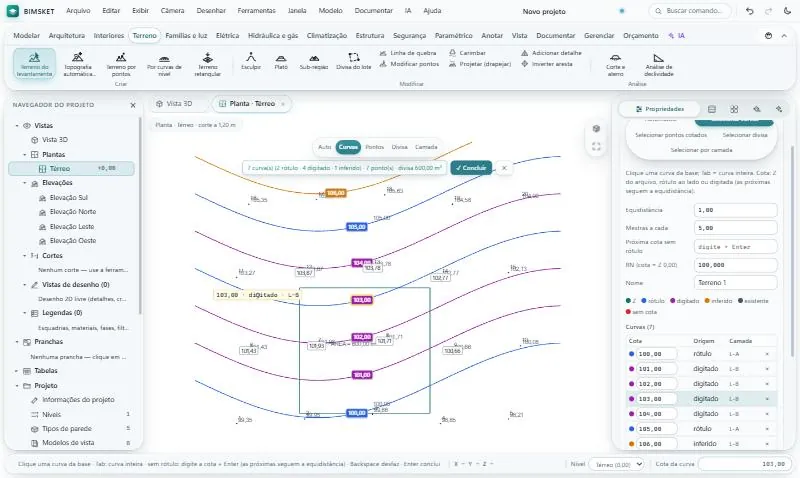
Task: Choose Carimbar in the ribbon
Action: (467, 53)
